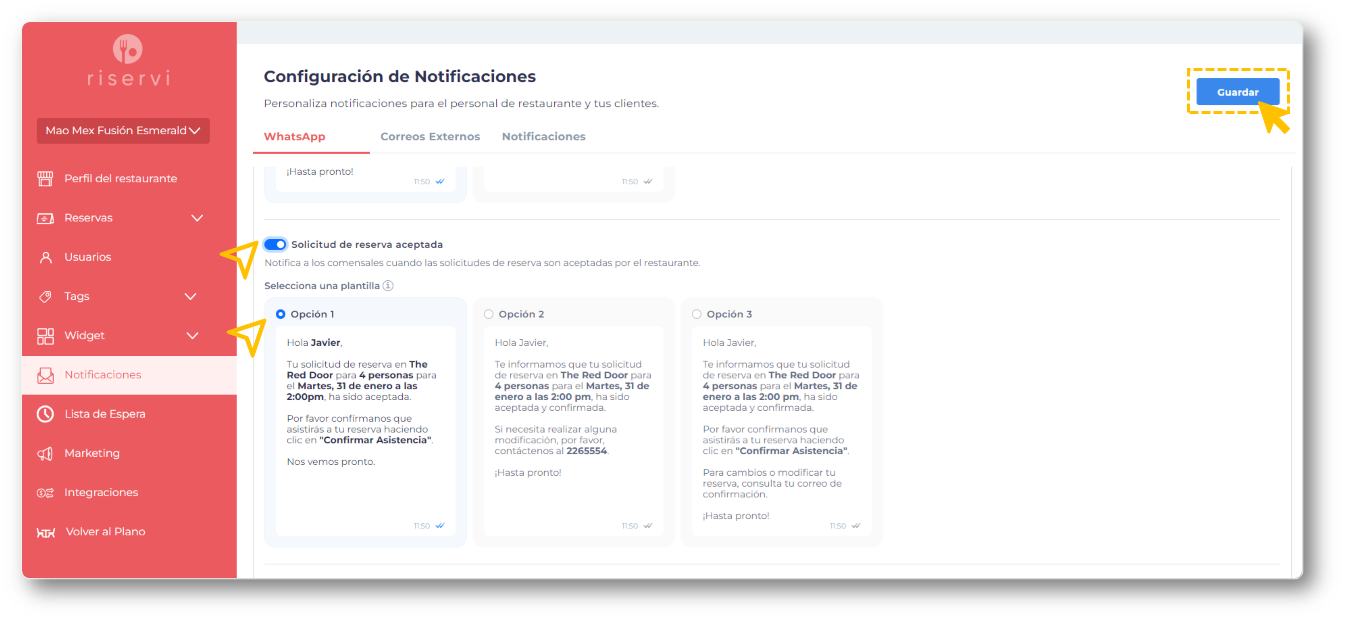Disable Solicitud de reserva aceptada toggle
The height and width of the screenshot is (621, 1345).
pyautogui.click(x=276, y=244)
